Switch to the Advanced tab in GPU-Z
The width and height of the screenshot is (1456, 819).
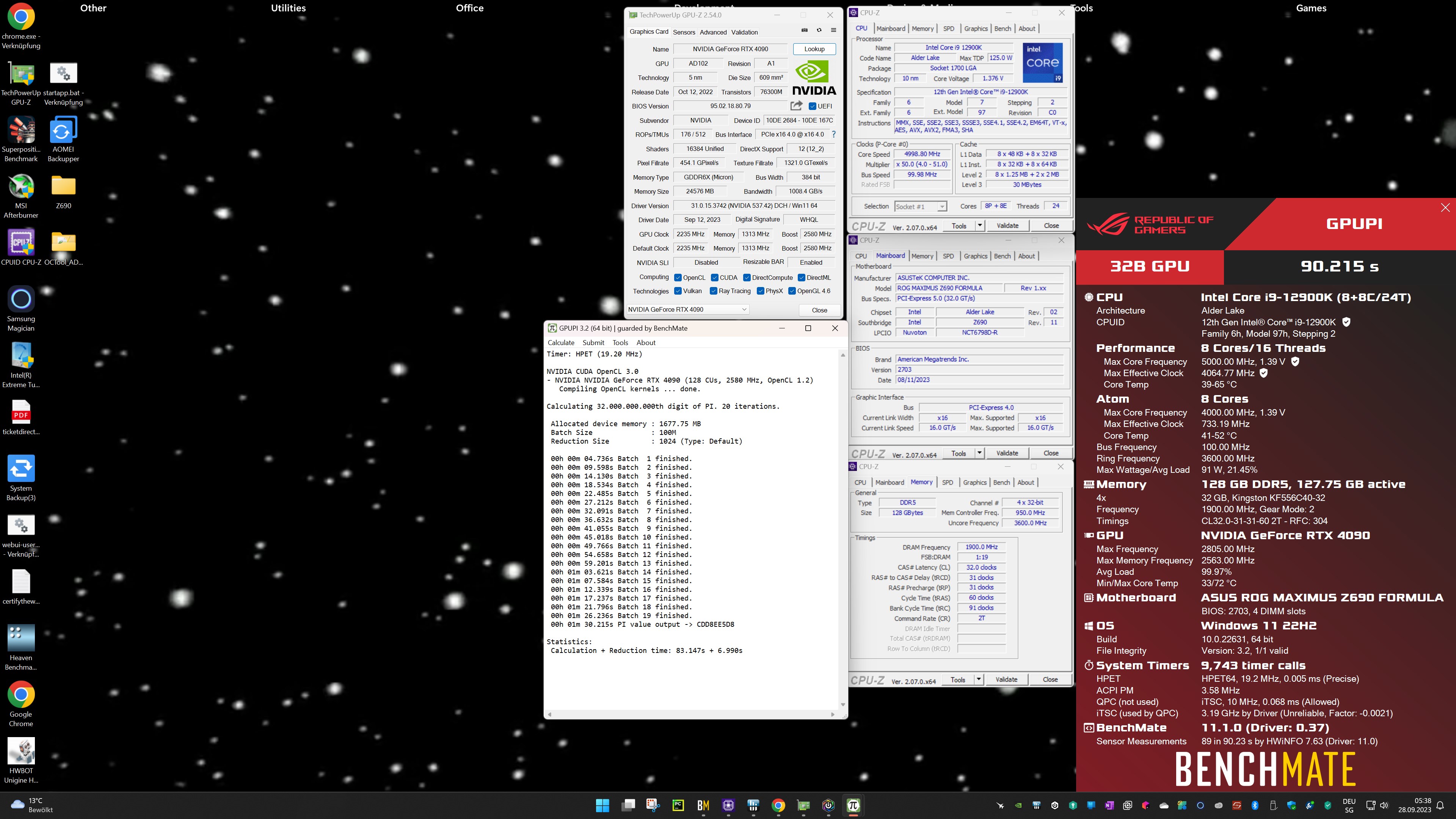pos(713,32)
